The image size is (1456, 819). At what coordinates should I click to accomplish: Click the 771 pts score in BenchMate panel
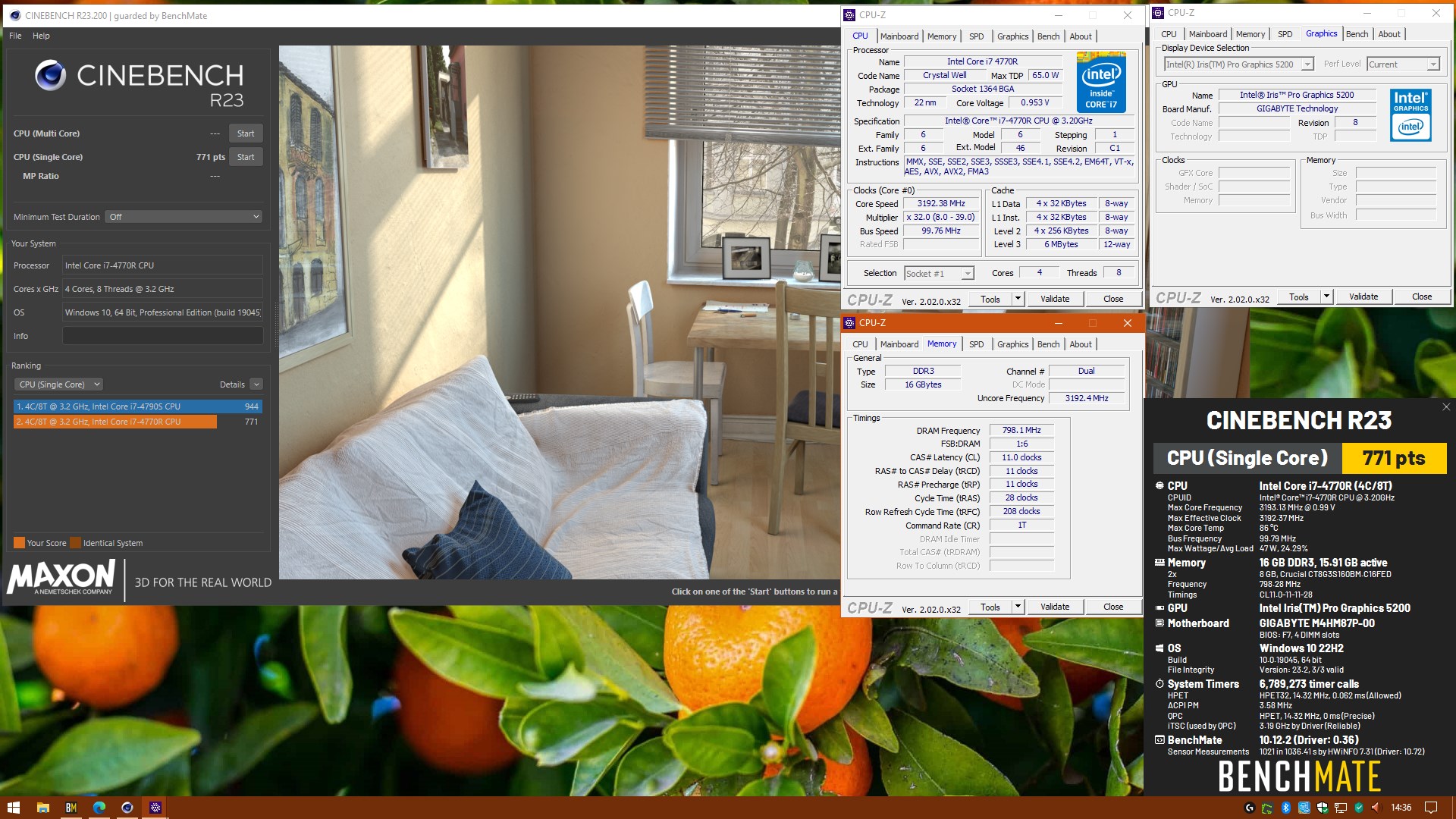click(x=1394, y=458)
